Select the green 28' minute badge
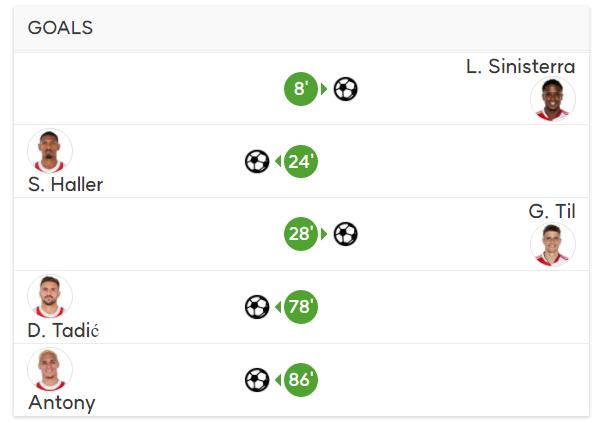This screenshot has height=423, width=602. (x=301, y=234)
